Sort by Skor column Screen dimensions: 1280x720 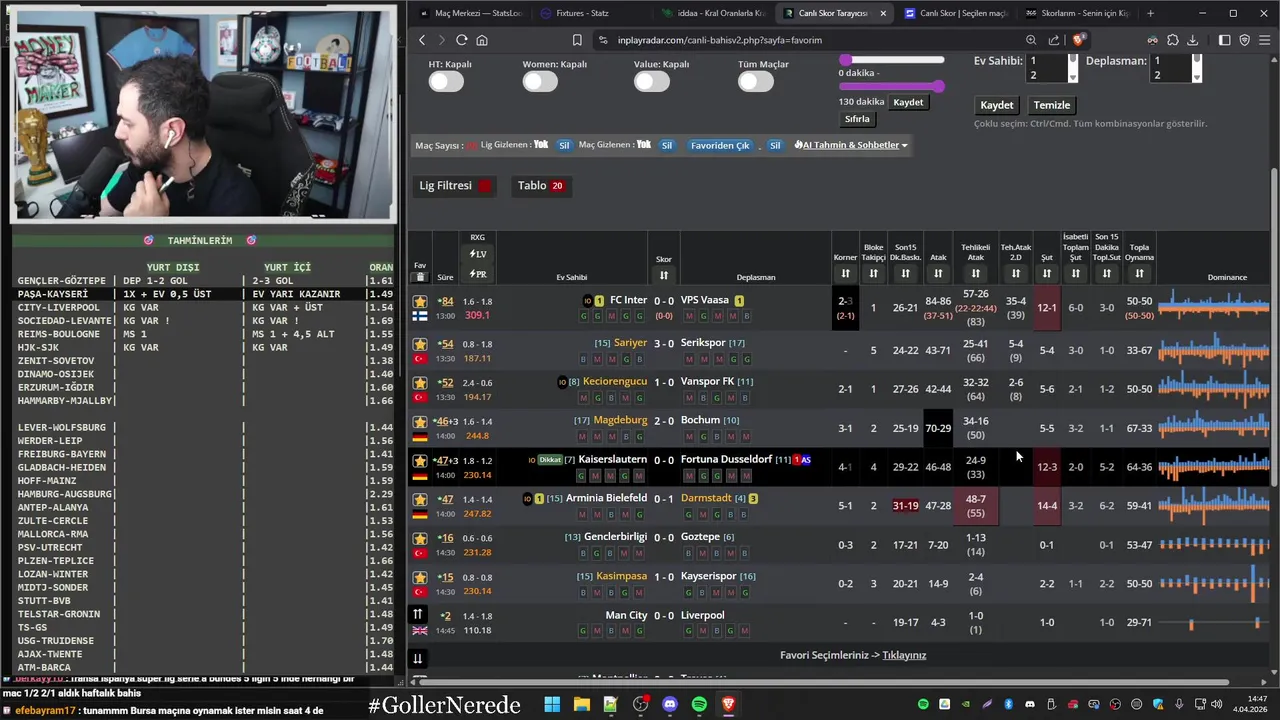click(x=664, y=276)
